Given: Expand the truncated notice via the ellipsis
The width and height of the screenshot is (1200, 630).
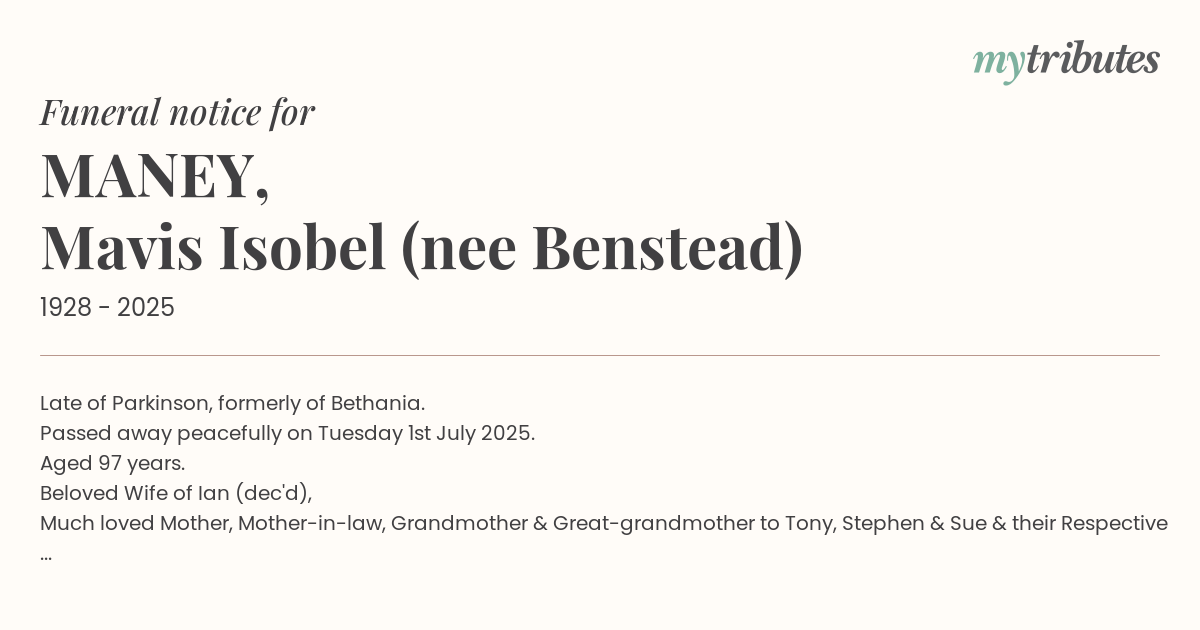Looking at the screenshot, I should point(46,553).
